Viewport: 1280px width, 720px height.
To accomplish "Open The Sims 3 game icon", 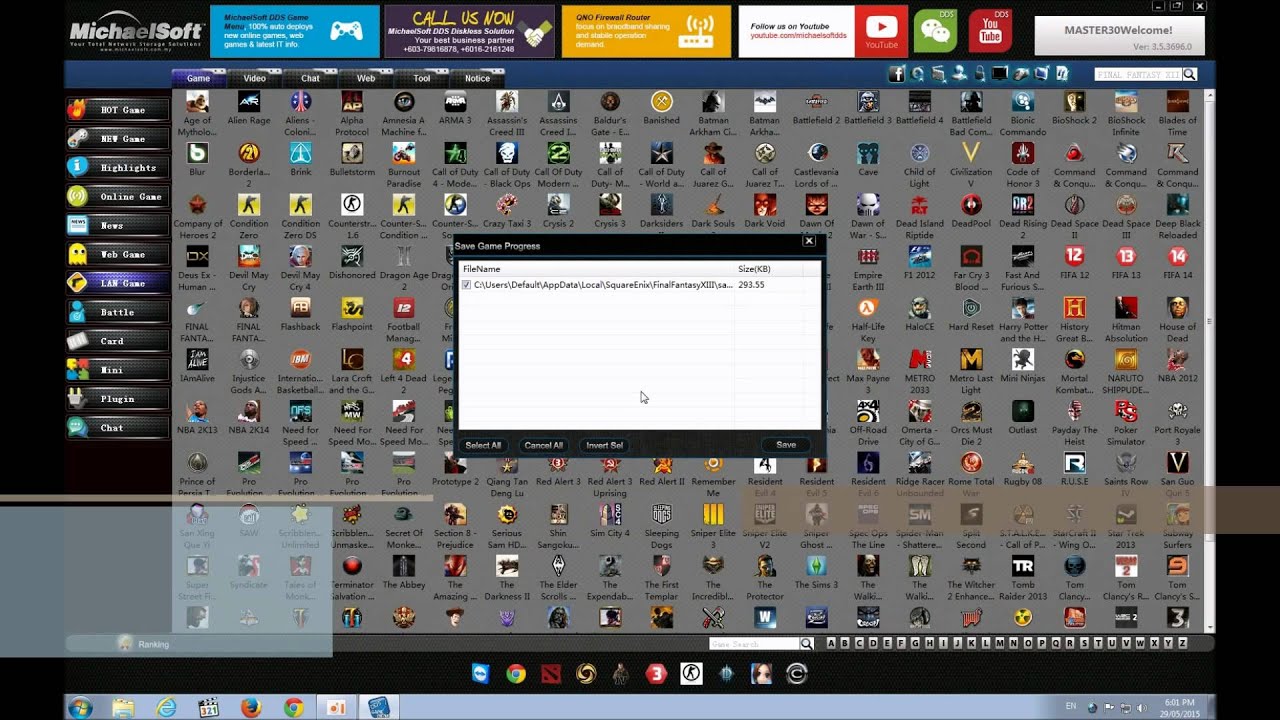I will tap(816, 566).
